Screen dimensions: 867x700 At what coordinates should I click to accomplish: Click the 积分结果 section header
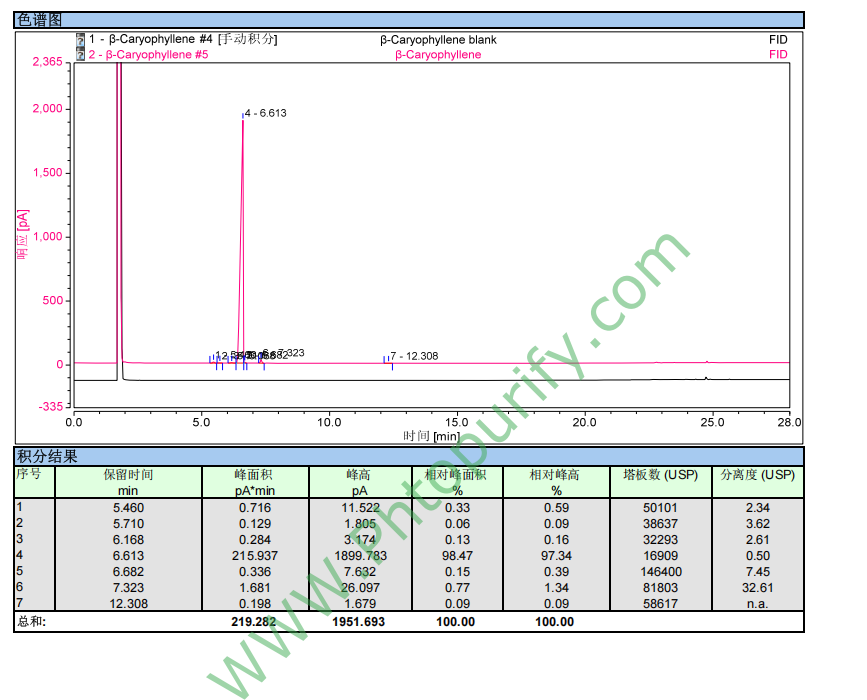(x=47, y=457)
